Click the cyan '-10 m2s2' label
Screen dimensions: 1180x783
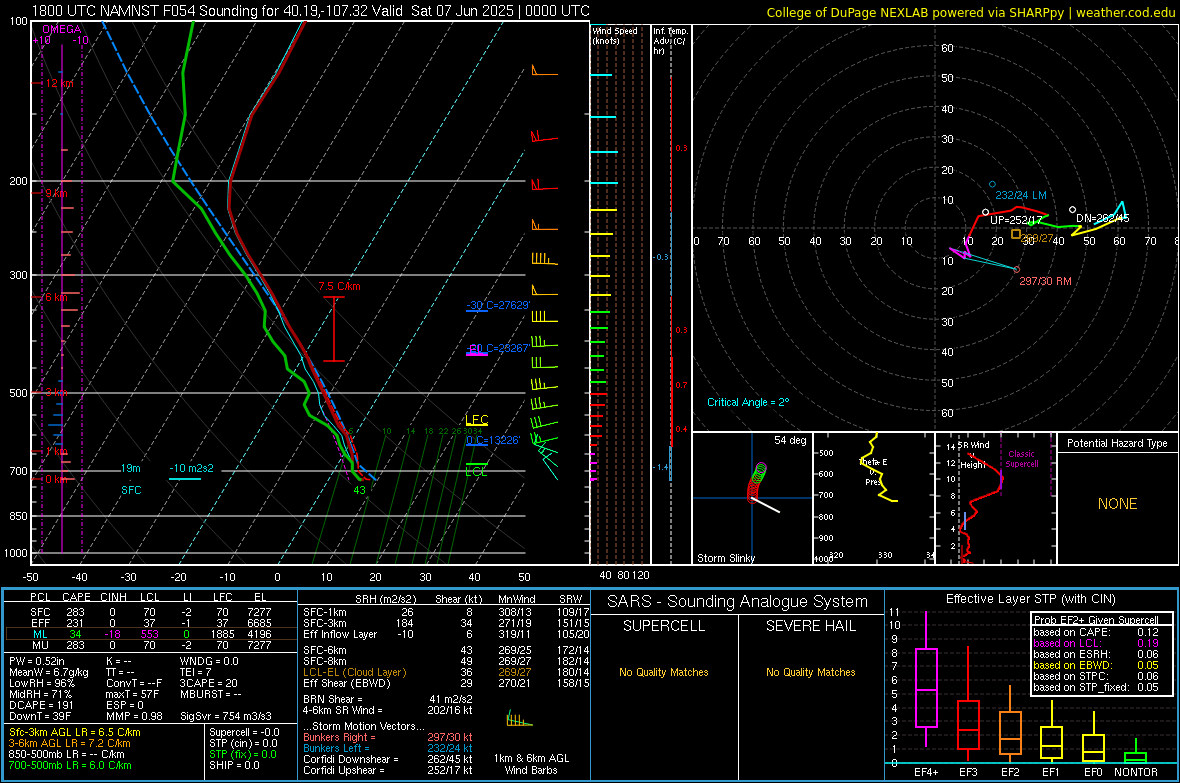tap(191, 468)
